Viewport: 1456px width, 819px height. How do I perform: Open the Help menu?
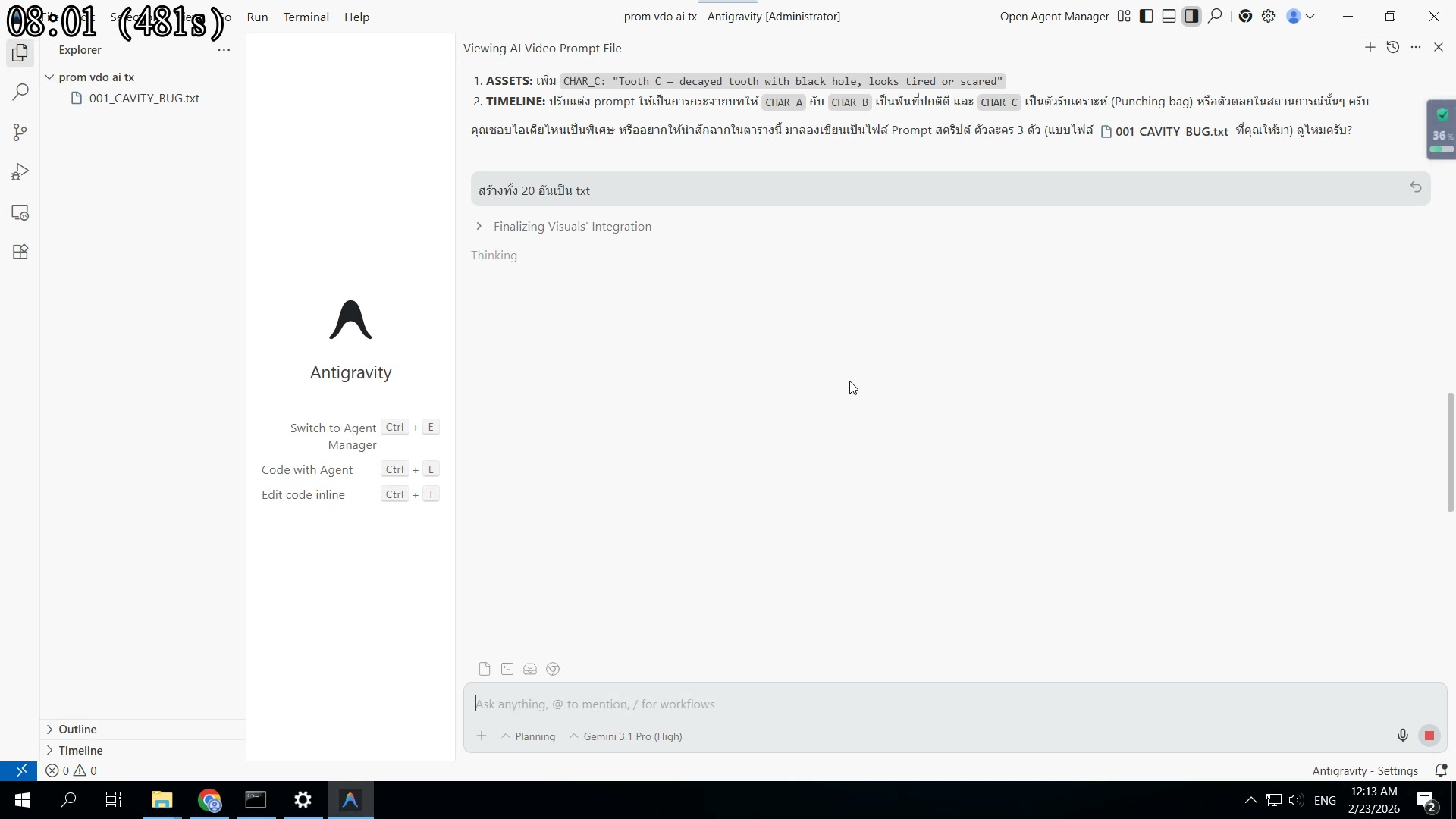tap(356, 17)
